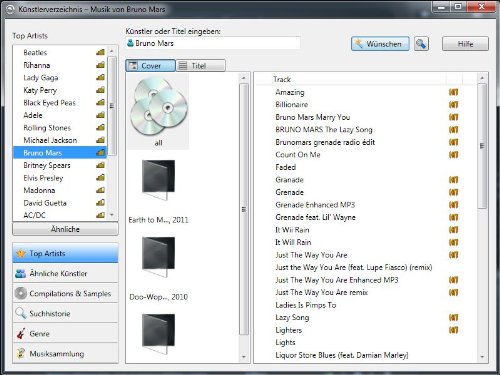Click the popularity icon next to Adele

100,115
